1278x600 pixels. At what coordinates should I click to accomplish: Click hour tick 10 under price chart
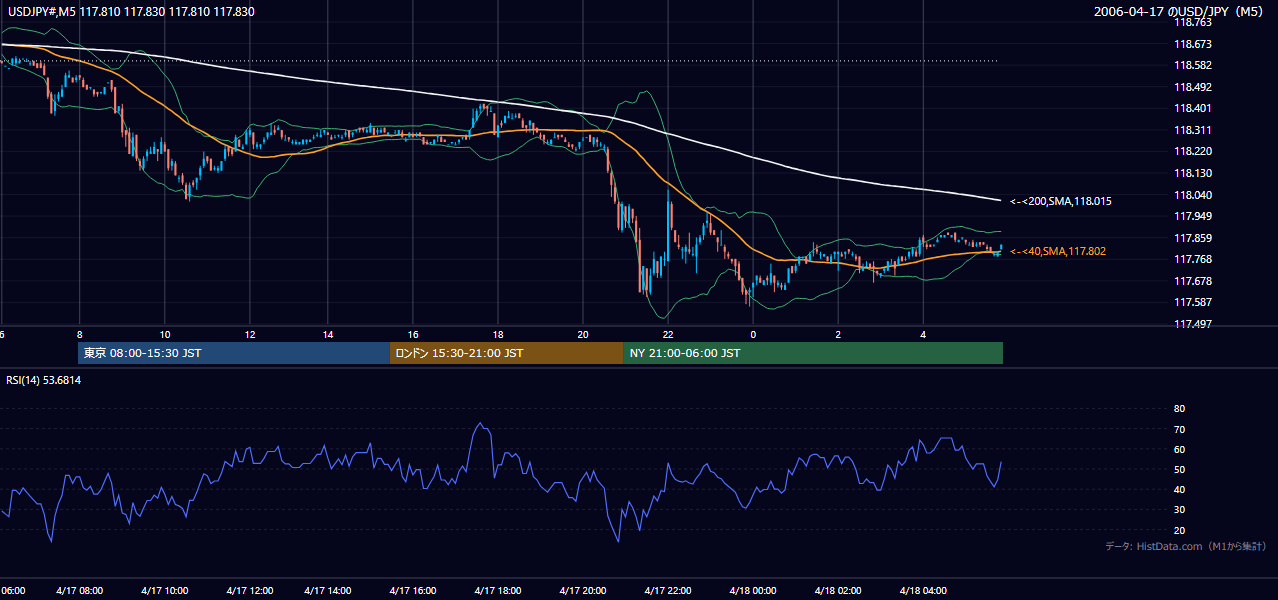(x=164, y=334)
